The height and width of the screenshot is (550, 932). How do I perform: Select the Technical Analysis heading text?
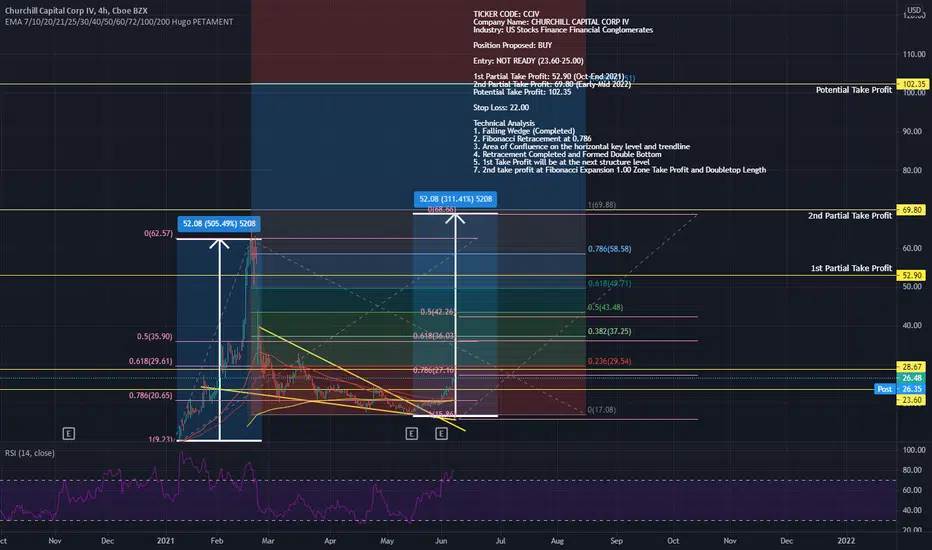[x=504, y=123]
